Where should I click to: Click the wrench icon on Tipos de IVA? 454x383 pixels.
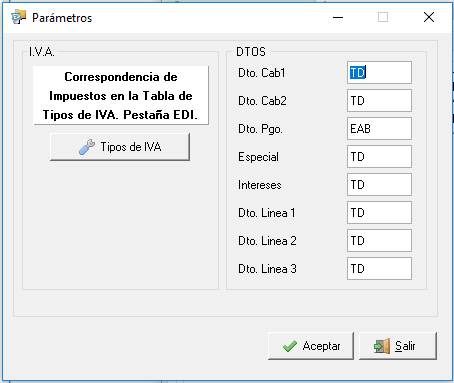click(87, 147)
